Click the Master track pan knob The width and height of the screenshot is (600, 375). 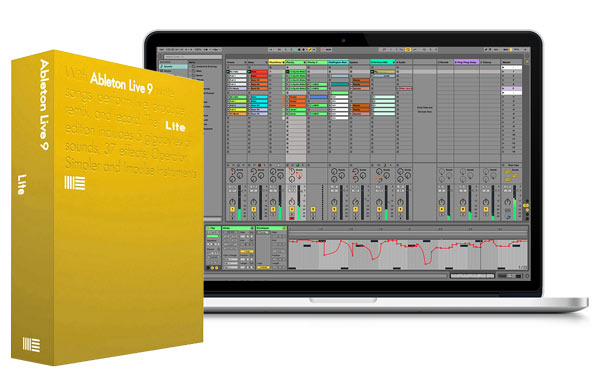tap(507, 202)
